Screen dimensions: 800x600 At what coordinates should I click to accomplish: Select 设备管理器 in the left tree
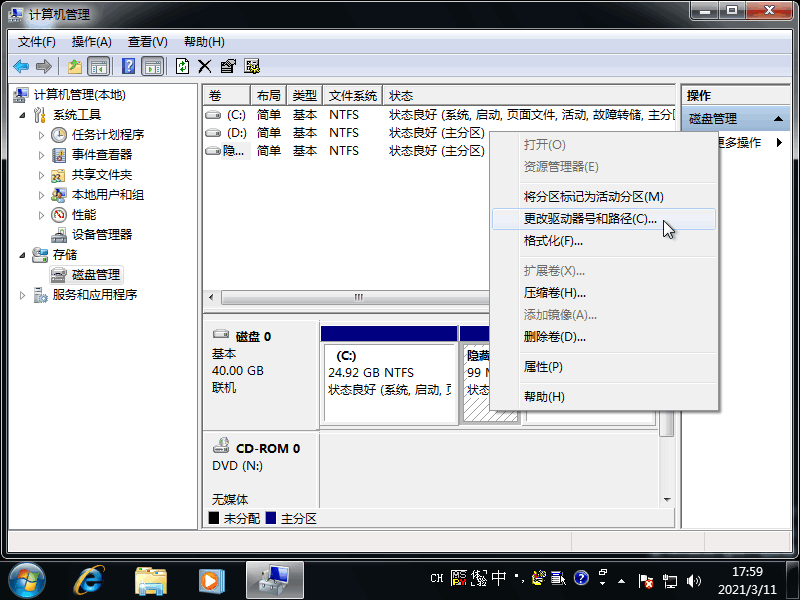coord(101,235)
